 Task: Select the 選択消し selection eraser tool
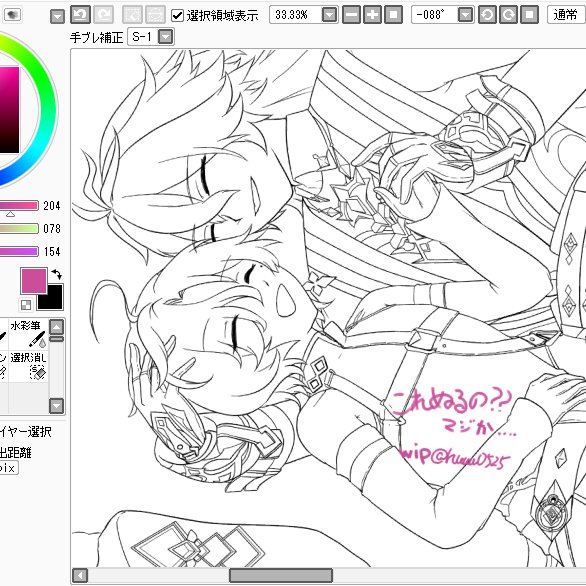[28, 366]
